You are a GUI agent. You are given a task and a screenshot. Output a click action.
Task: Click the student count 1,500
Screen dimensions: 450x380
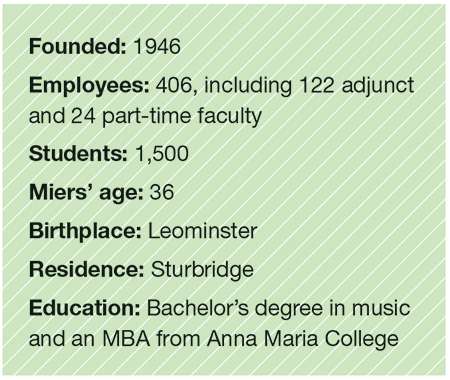point(162,154)
